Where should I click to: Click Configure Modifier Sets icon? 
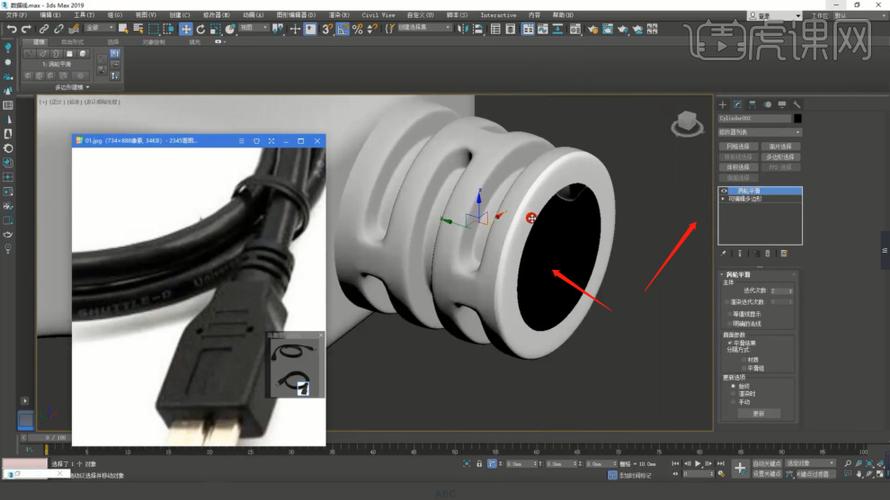click(784, 253)
